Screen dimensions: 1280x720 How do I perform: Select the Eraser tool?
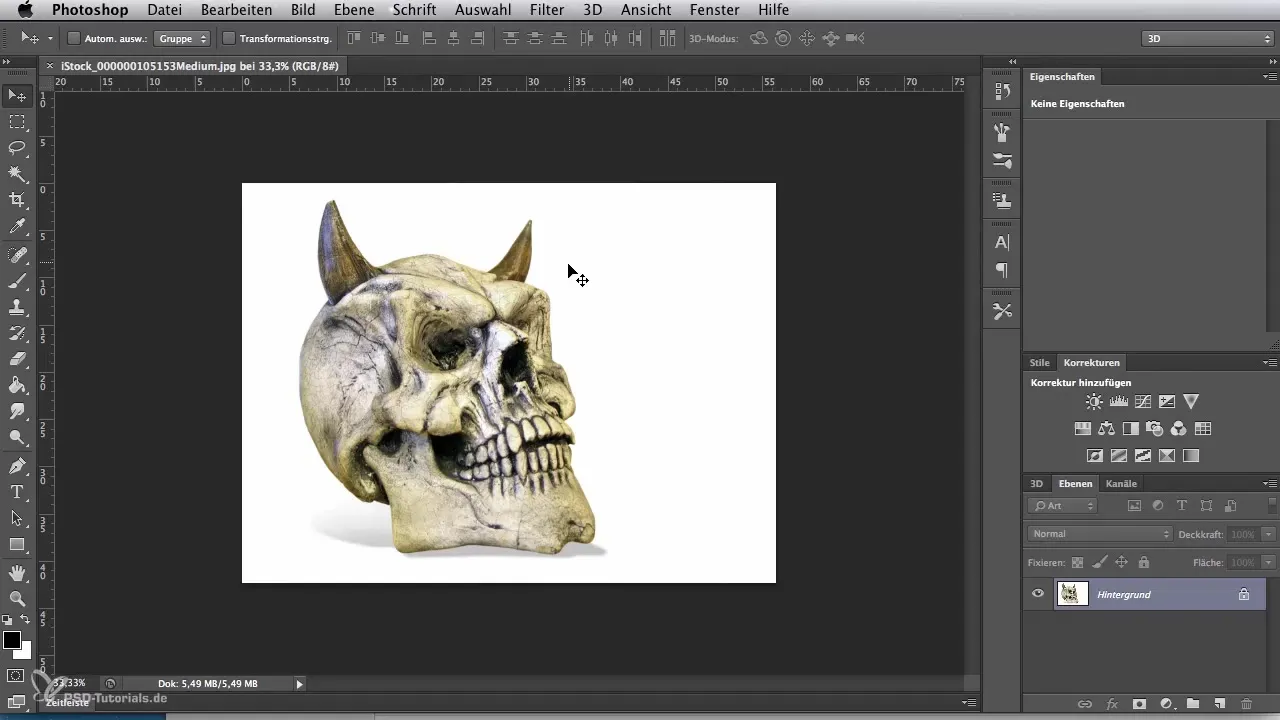(x=17, y=359)
